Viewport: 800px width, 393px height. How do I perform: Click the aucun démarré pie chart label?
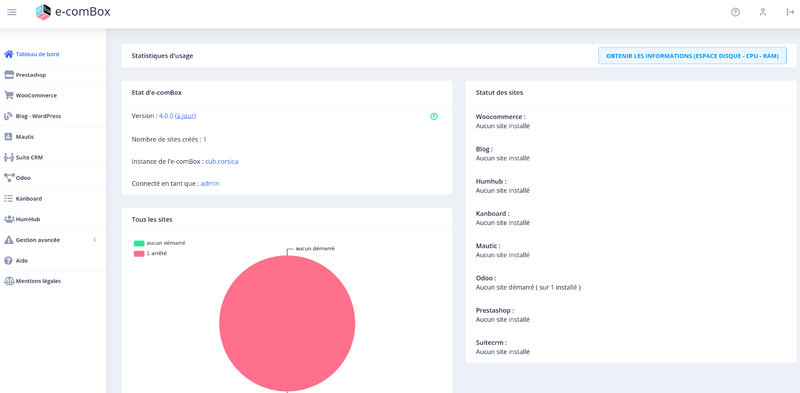click(315, 248)
